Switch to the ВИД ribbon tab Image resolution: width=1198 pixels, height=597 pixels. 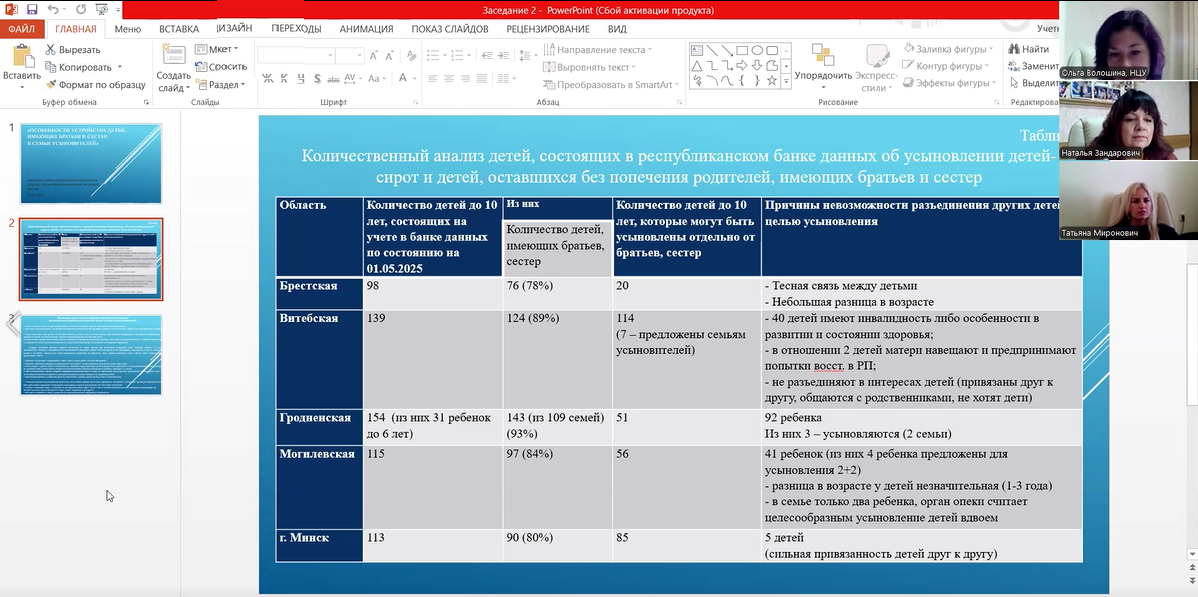(x=617, y=29)
